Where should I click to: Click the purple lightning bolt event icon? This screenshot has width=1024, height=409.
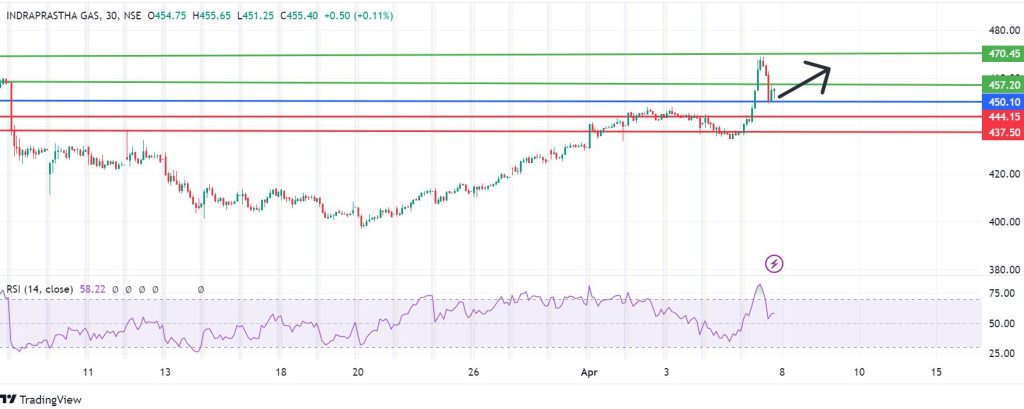pos(774,264)
